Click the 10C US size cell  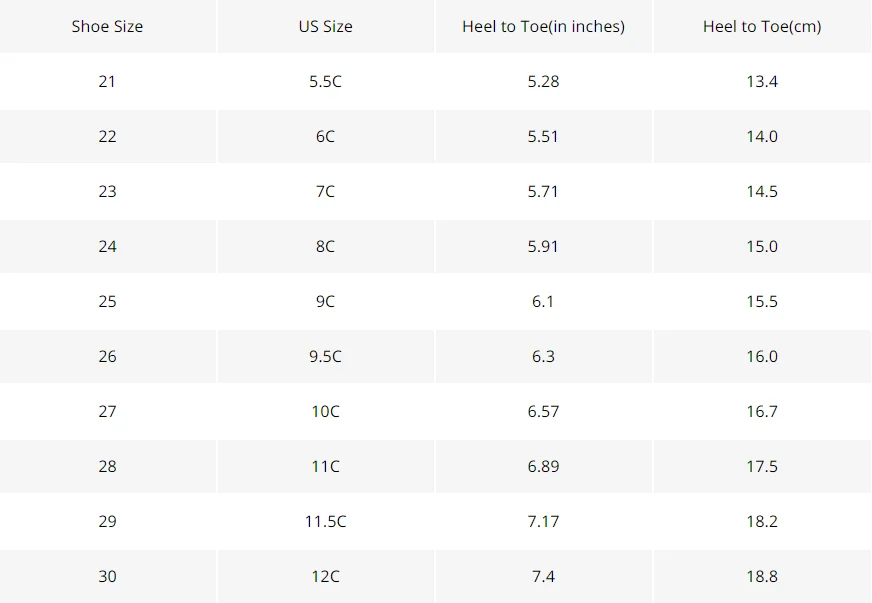[325, 411]
